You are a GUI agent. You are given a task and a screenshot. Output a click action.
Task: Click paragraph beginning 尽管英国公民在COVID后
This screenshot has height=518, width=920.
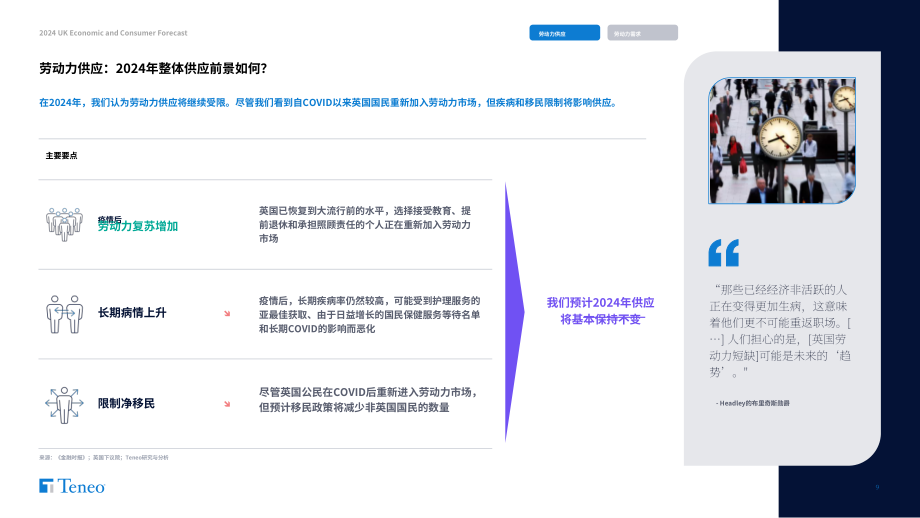368,399
